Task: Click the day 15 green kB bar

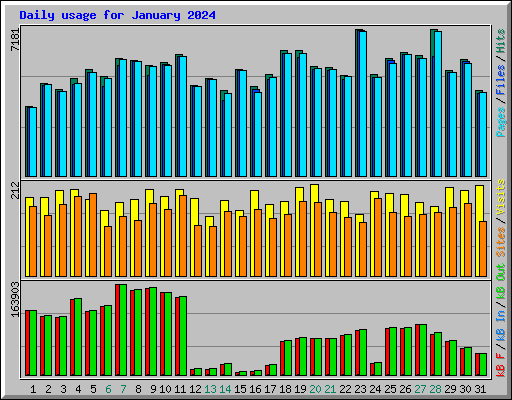Action: point(243,374)
